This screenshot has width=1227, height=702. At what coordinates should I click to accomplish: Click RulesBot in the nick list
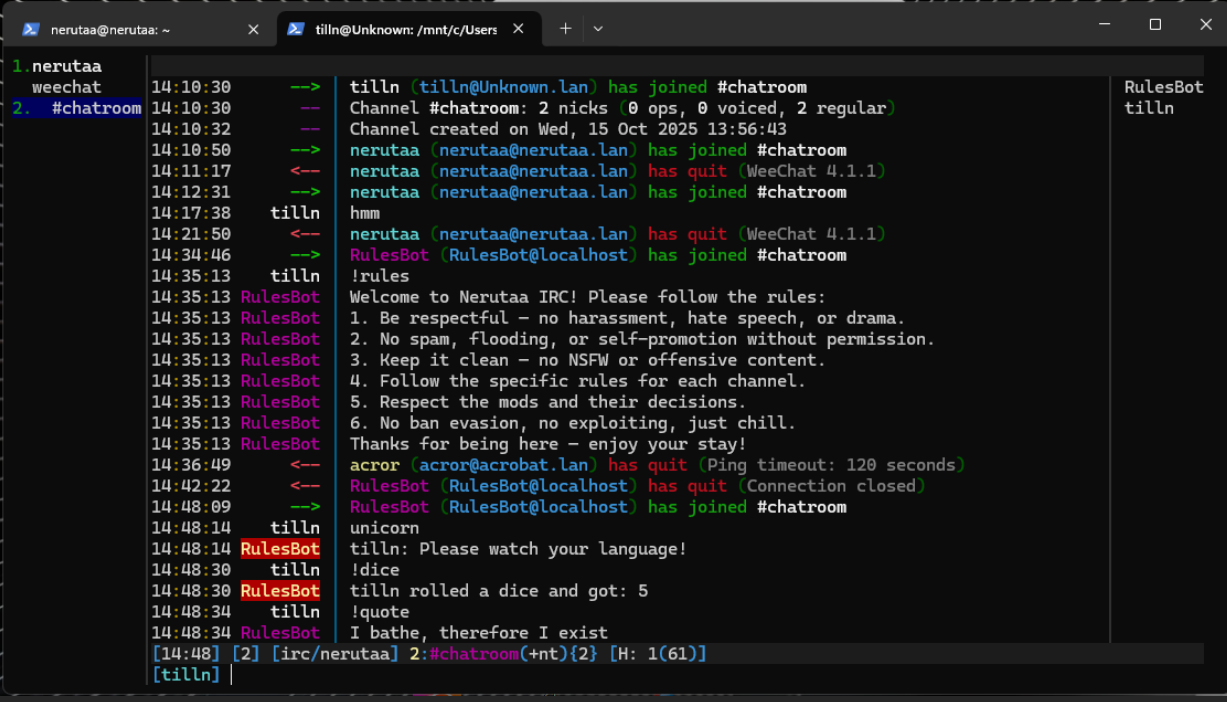1163,87
